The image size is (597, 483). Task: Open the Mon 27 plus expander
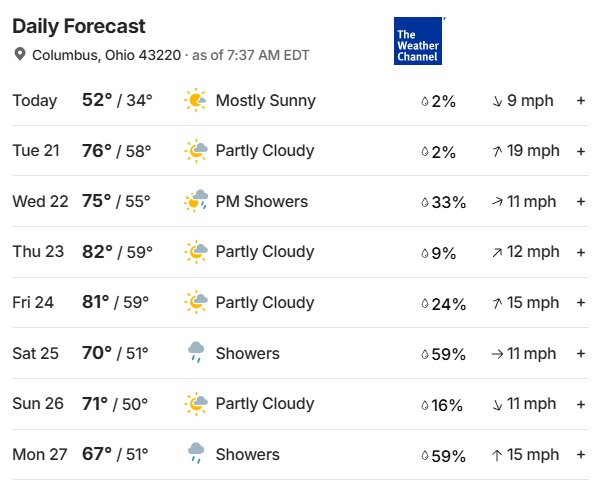pyautogui.click(x=581, y=455)
